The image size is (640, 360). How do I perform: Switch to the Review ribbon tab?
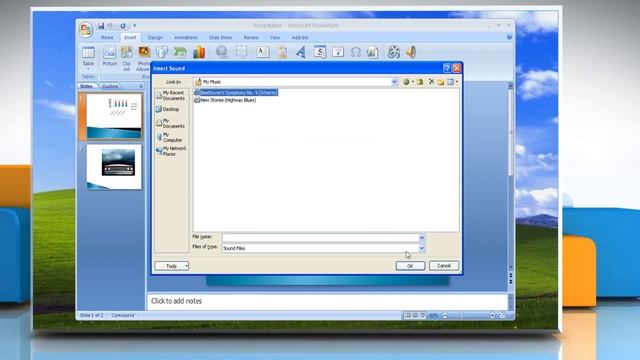pos(251,38)
